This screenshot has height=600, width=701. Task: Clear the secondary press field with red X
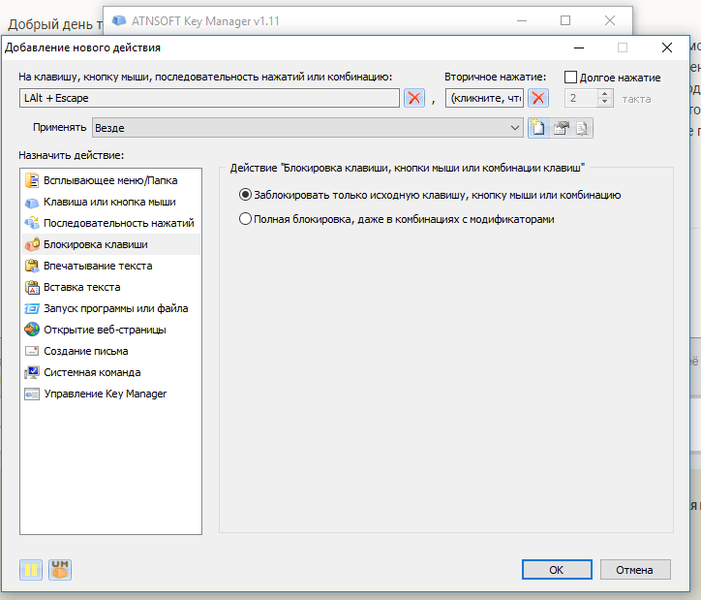pyautogui.click(x=538, y=98)
